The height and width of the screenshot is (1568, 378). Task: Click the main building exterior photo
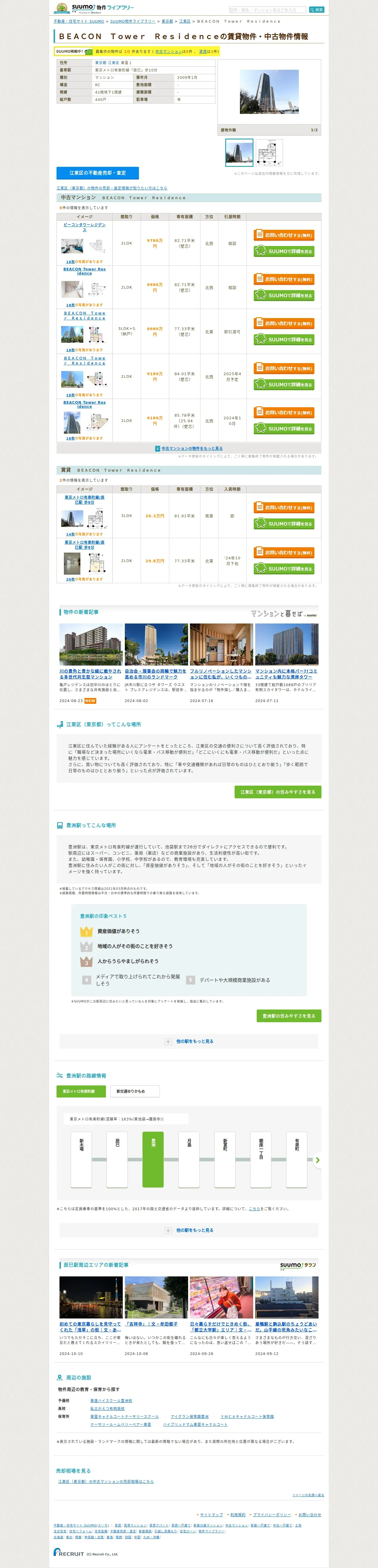pos(269,92)
